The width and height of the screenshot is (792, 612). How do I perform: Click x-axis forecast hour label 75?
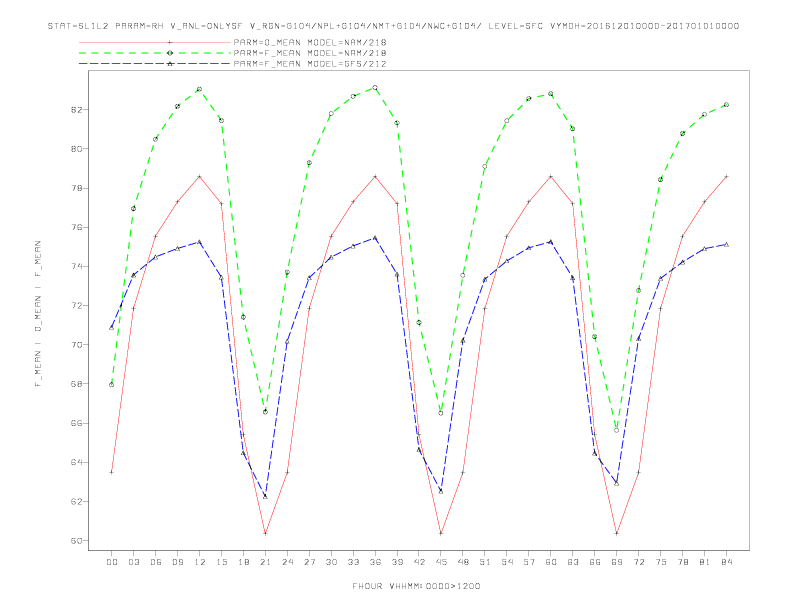coord(661,562)
